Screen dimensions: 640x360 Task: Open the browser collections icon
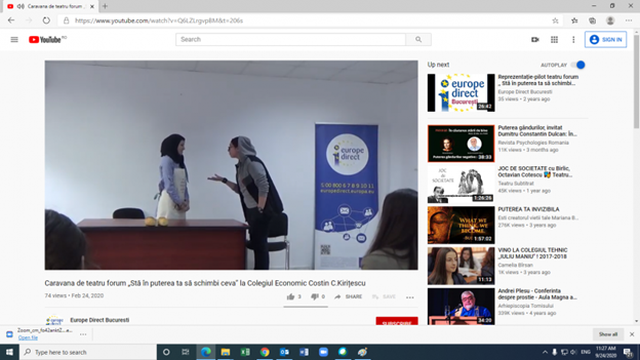click(x=592, y=20)
